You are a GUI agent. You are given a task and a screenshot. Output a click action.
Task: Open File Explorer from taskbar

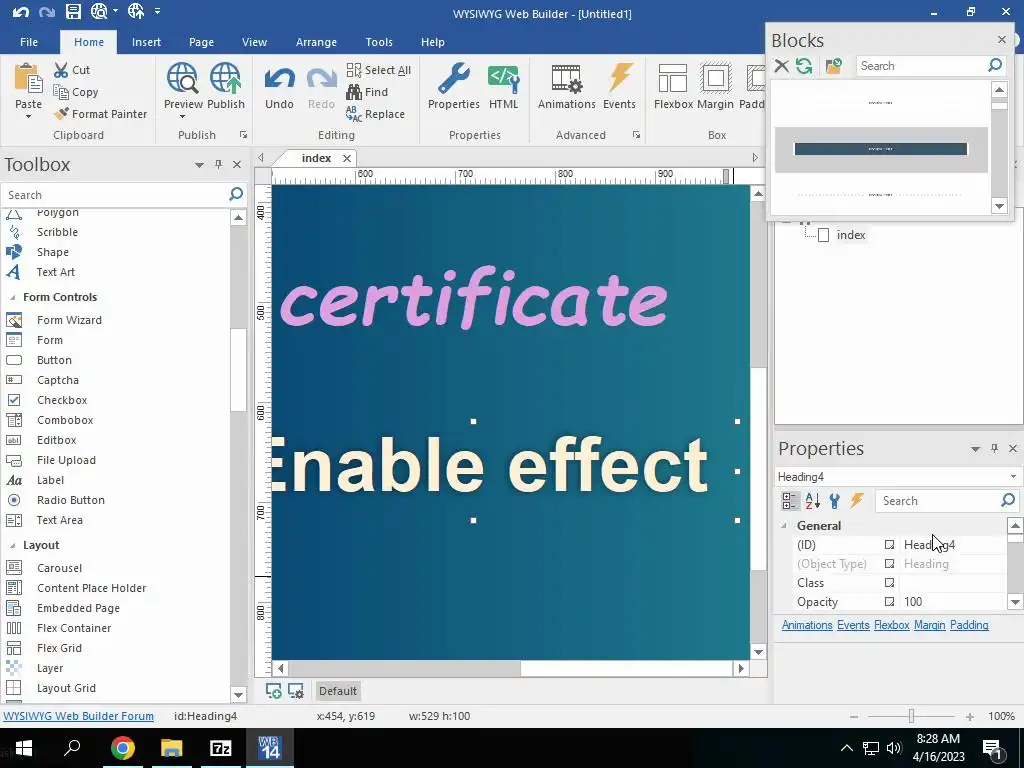[172, 748]
